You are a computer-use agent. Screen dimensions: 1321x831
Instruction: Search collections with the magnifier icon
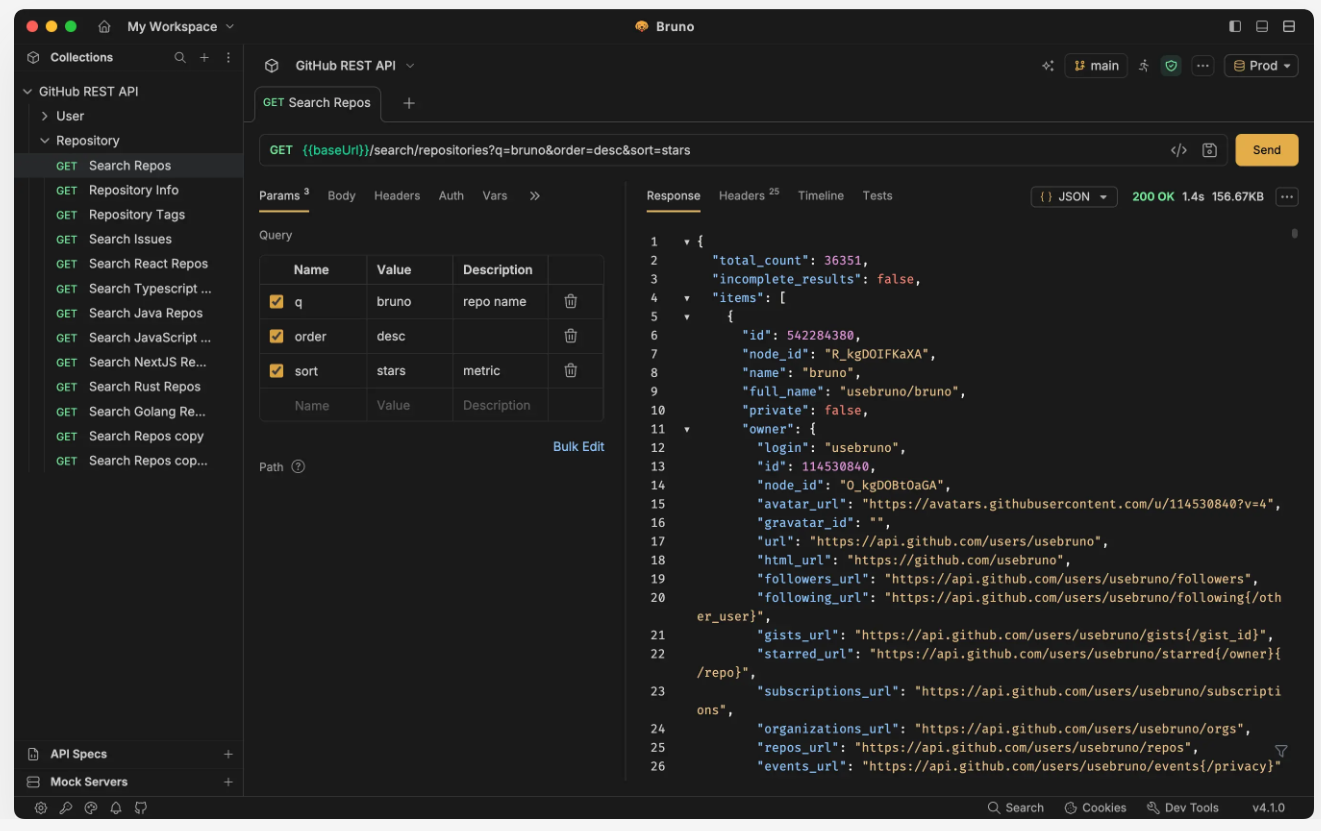click(180, 58)
